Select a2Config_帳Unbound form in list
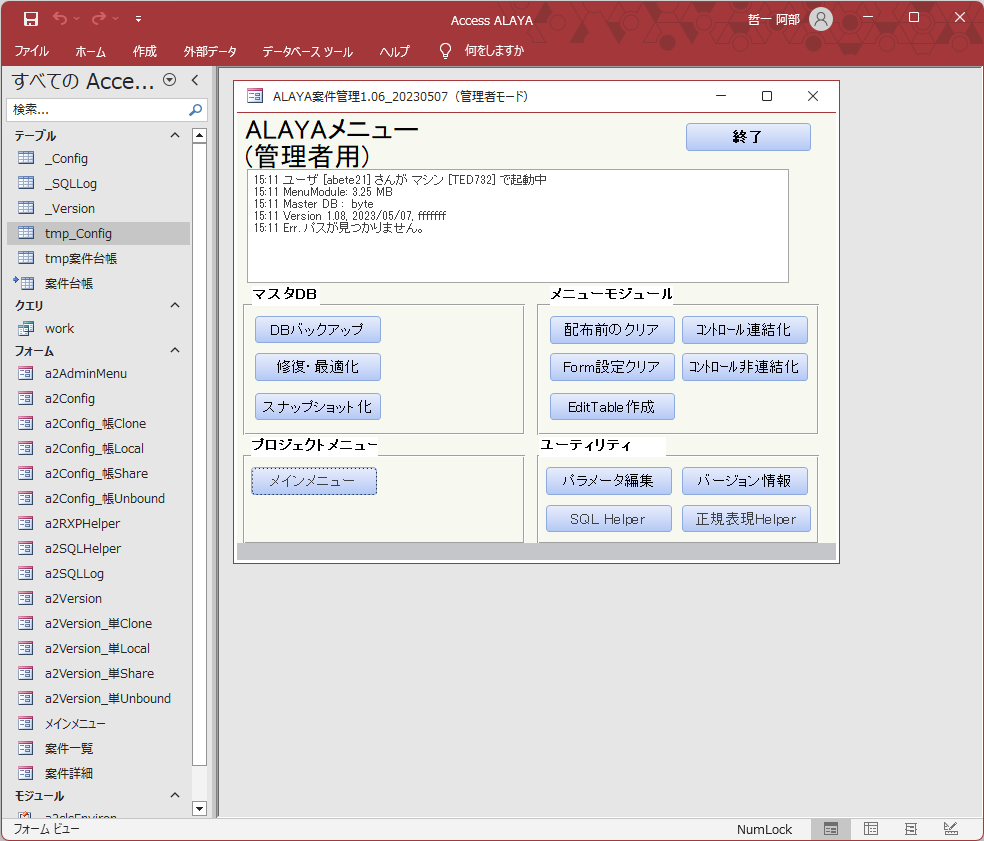This screenshot has width=984, height=841. (99, 498)
